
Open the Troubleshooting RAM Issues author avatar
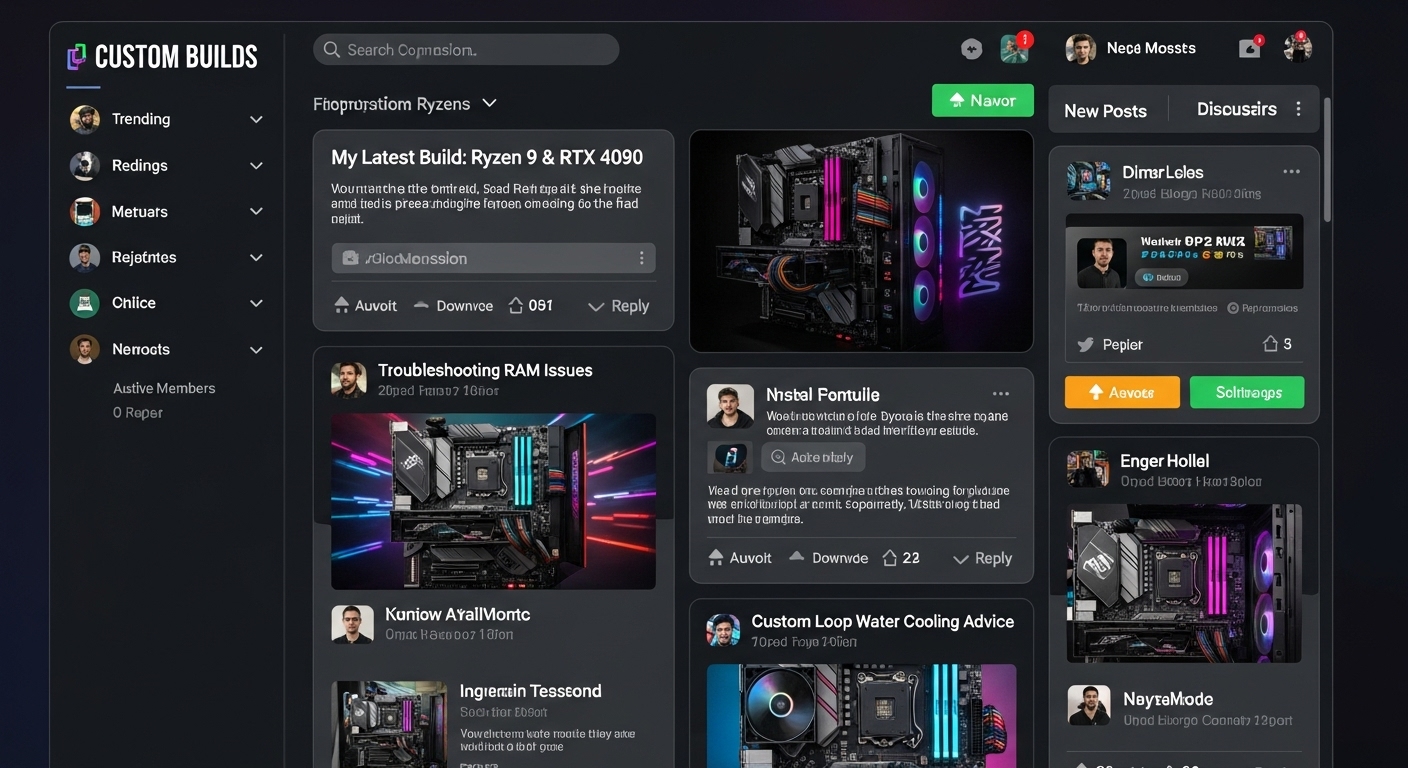point(349,380)
